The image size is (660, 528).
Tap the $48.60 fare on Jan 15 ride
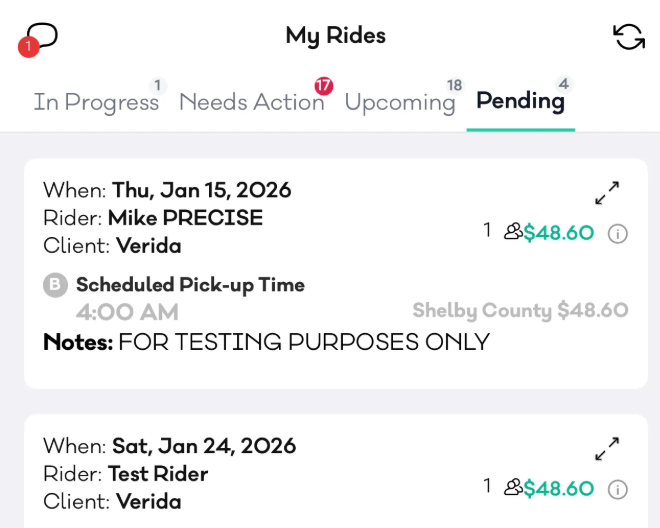559,234
